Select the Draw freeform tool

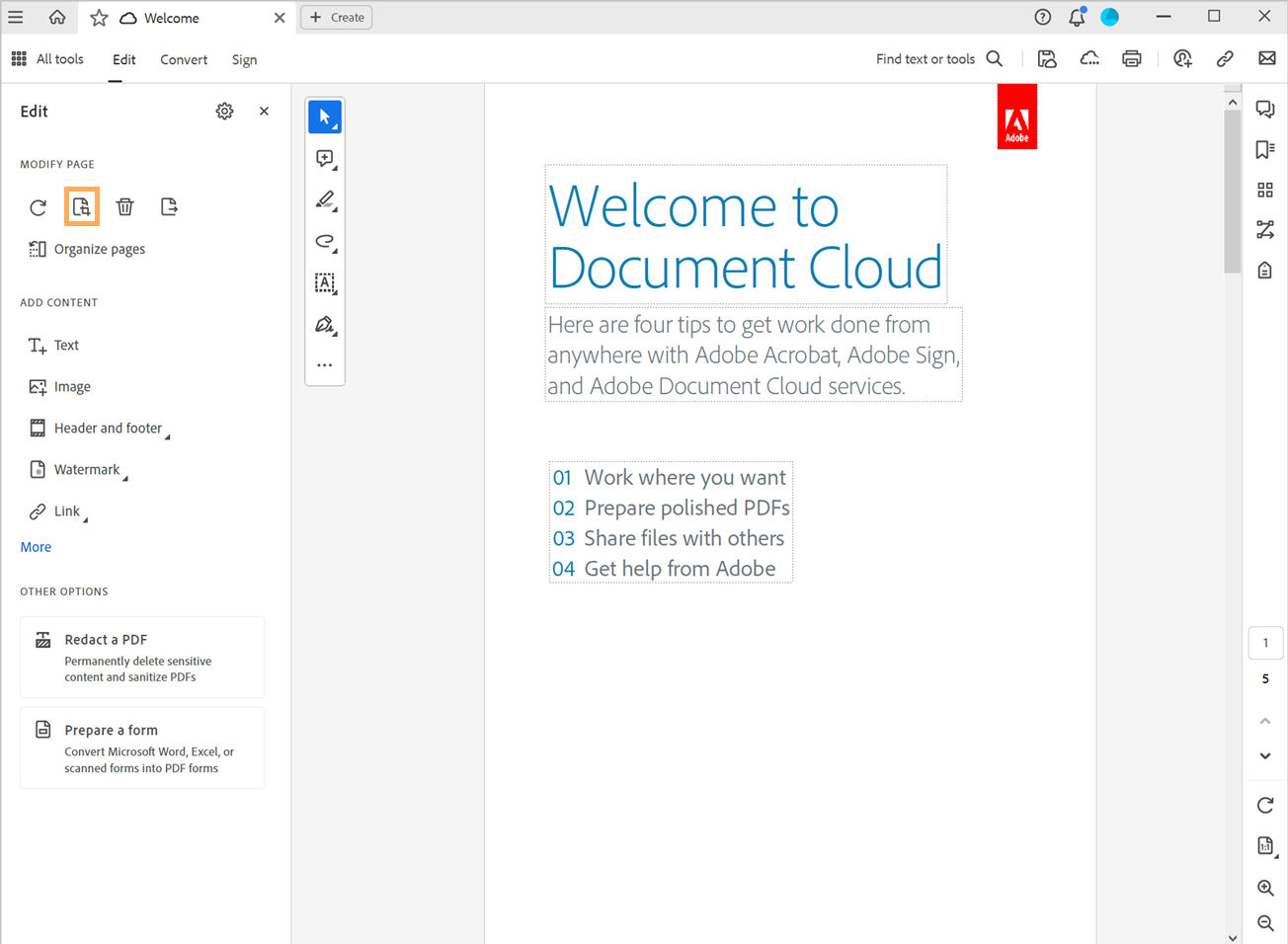(325, 241)
